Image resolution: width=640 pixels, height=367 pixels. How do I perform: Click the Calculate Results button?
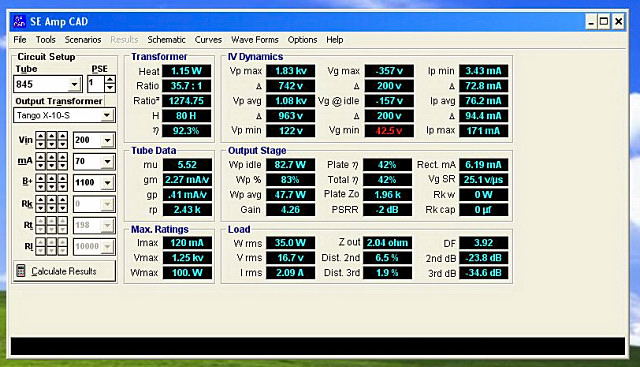click(x=64, y=271)
